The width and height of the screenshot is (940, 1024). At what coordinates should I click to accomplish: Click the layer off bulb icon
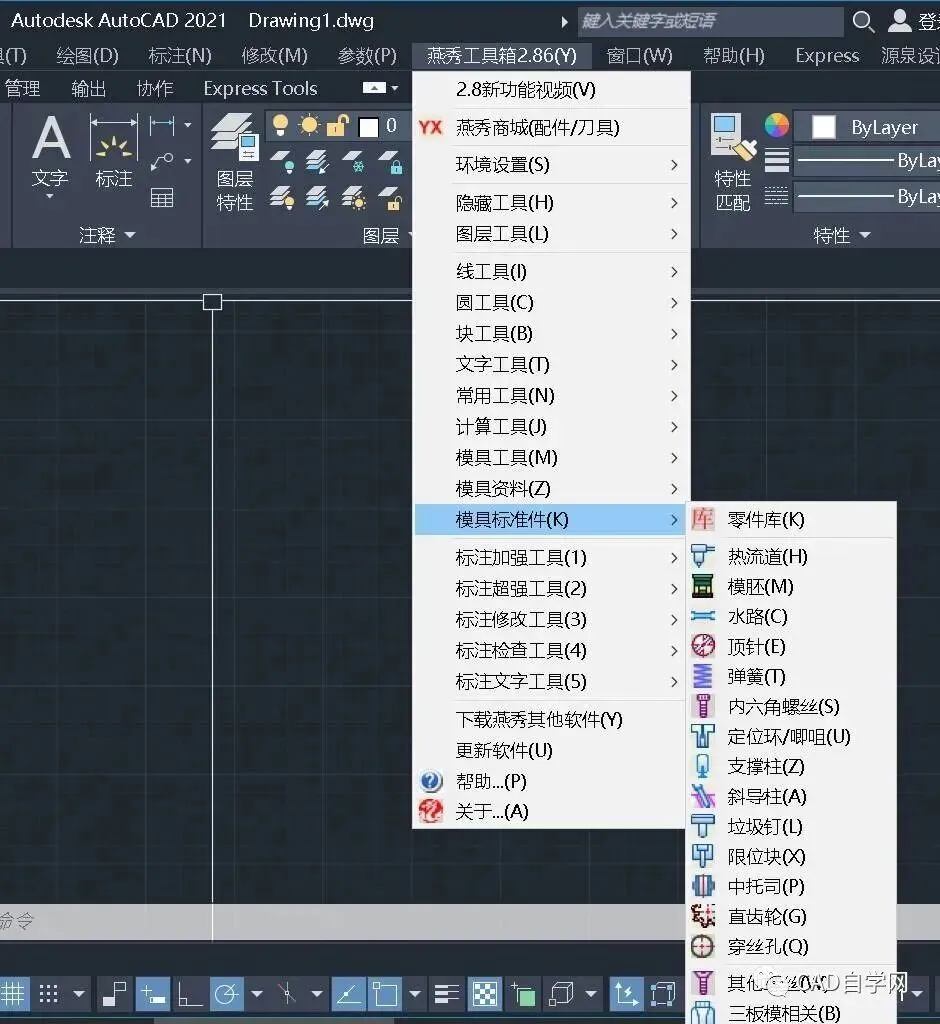pos(282,161)
